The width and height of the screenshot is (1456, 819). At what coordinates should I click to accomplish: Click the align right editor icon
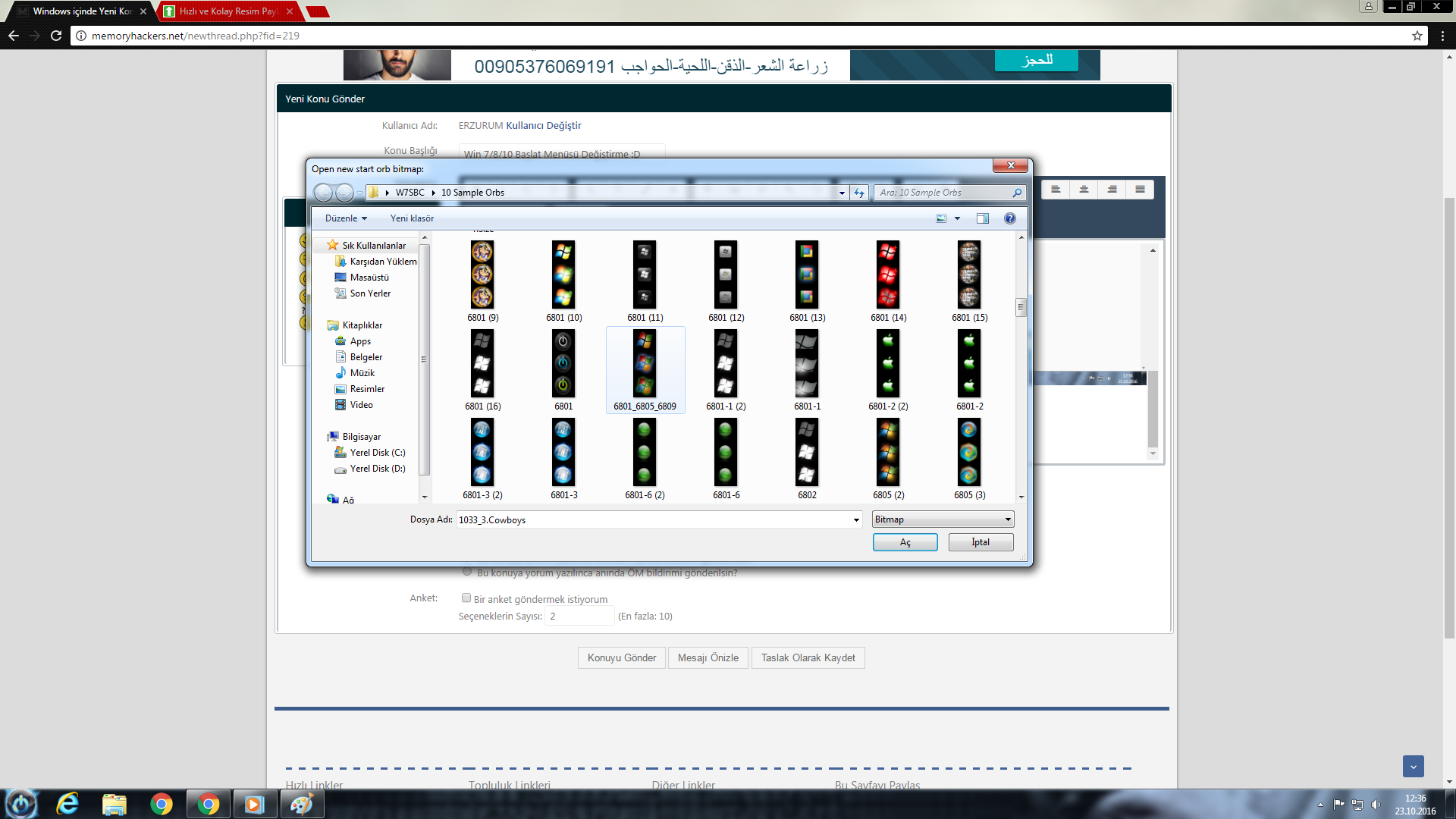point(1112,190)
